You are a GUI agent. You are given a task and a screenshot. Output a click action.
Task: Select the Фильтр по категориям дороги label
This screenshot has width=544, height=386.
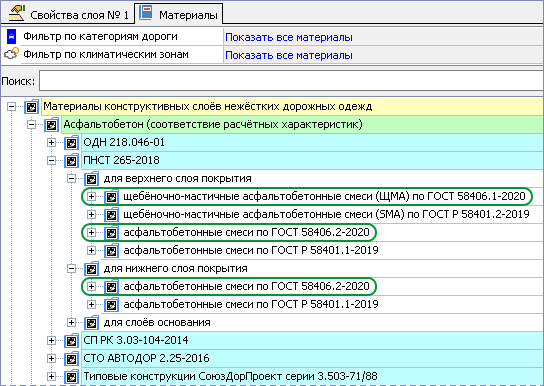[x=100, y=36]
